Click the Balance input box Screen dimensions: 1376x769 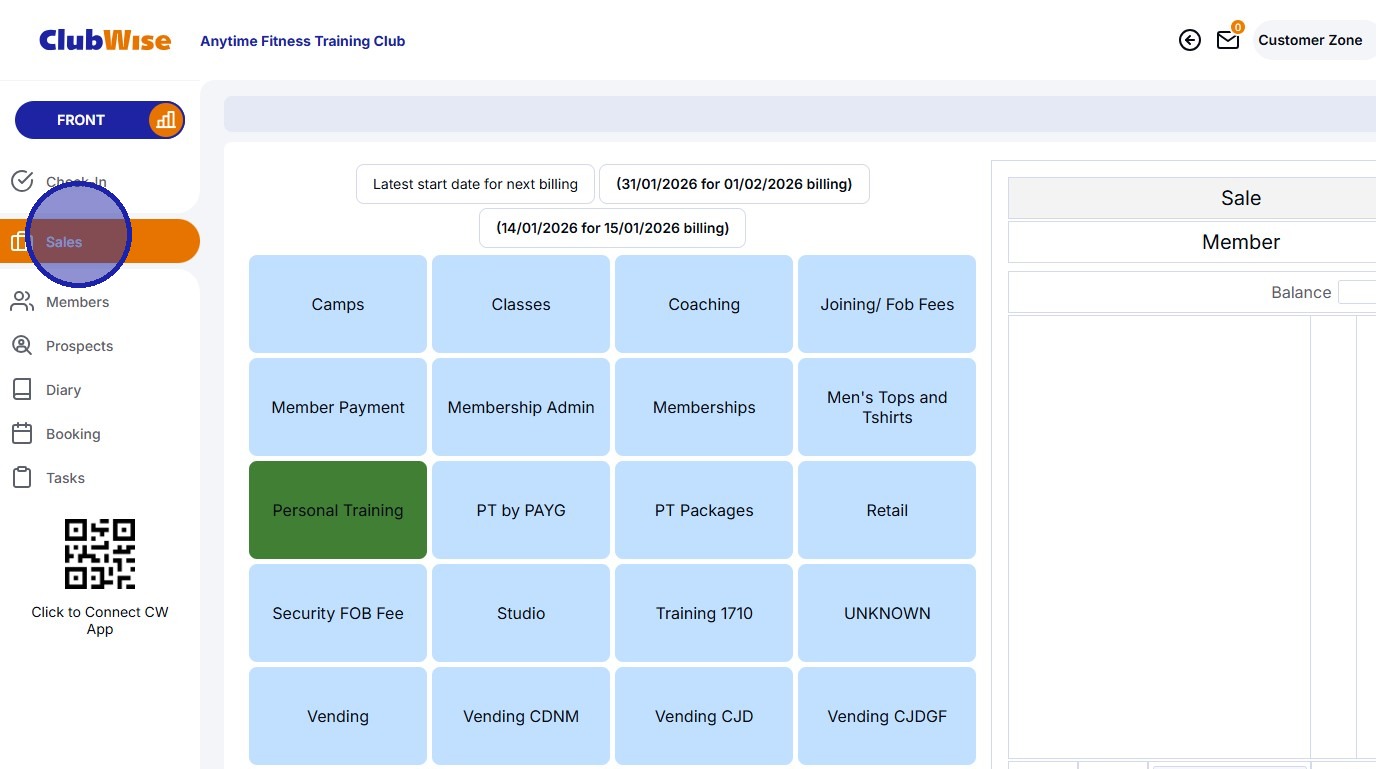1357,292
